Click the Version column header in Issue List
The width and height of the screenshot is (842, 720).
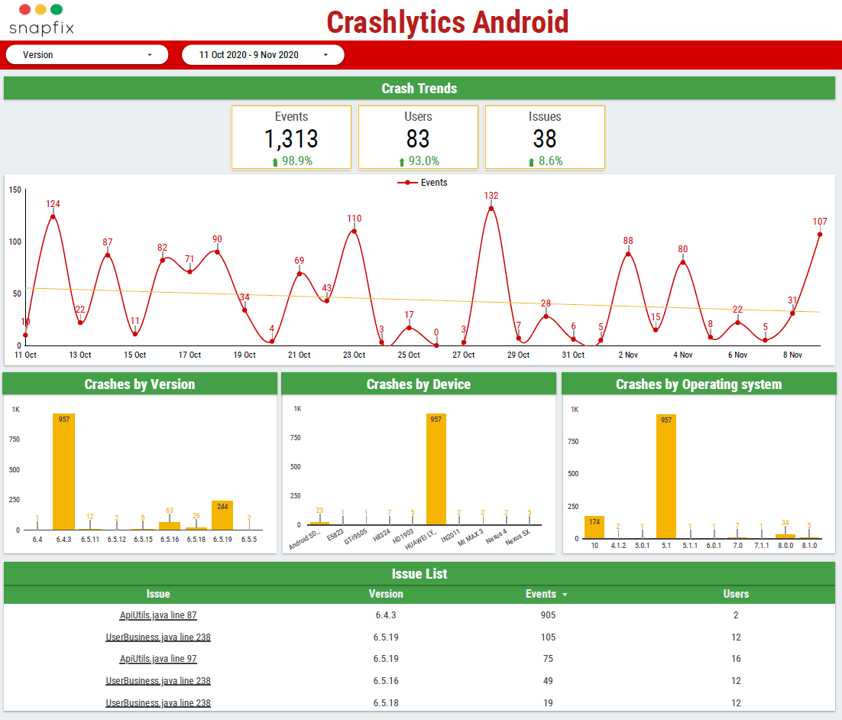pos(386,594)
